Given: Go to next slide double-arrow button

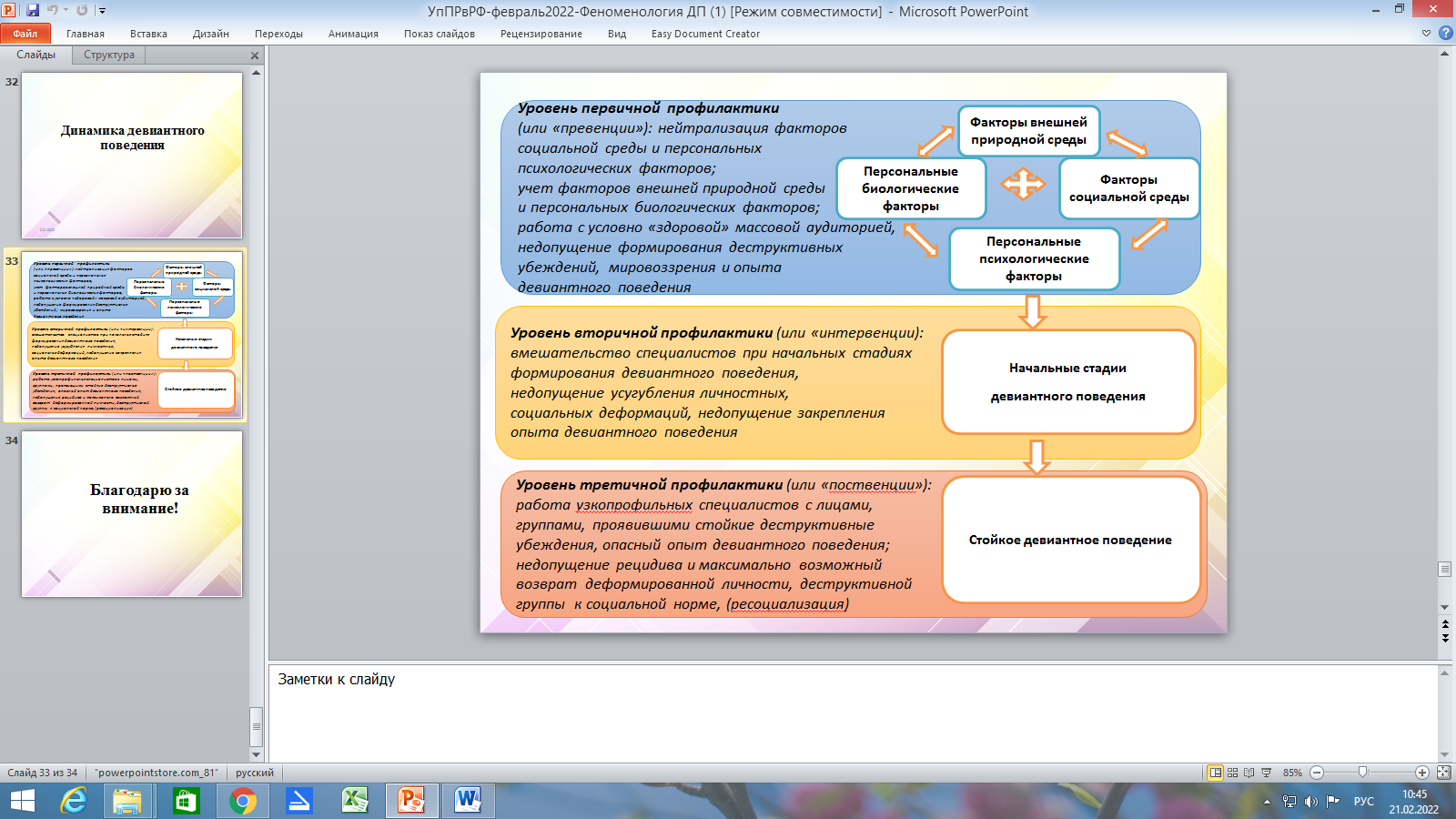Looking at the screenshot, I should [x=1445, y=638].
